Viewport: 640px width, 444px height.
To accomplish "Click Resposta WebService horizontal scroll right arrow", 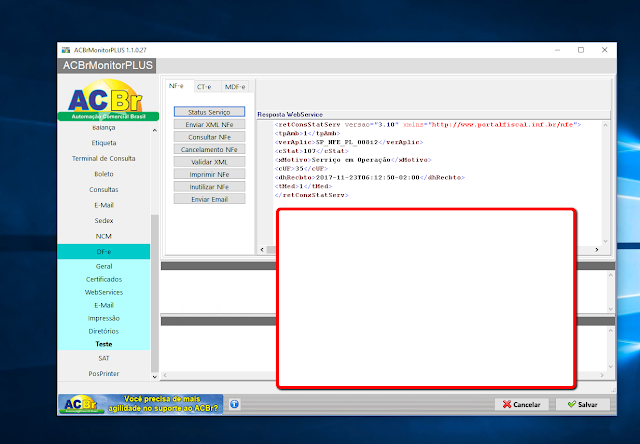I will pyautogui.click(x=597, y=250).
